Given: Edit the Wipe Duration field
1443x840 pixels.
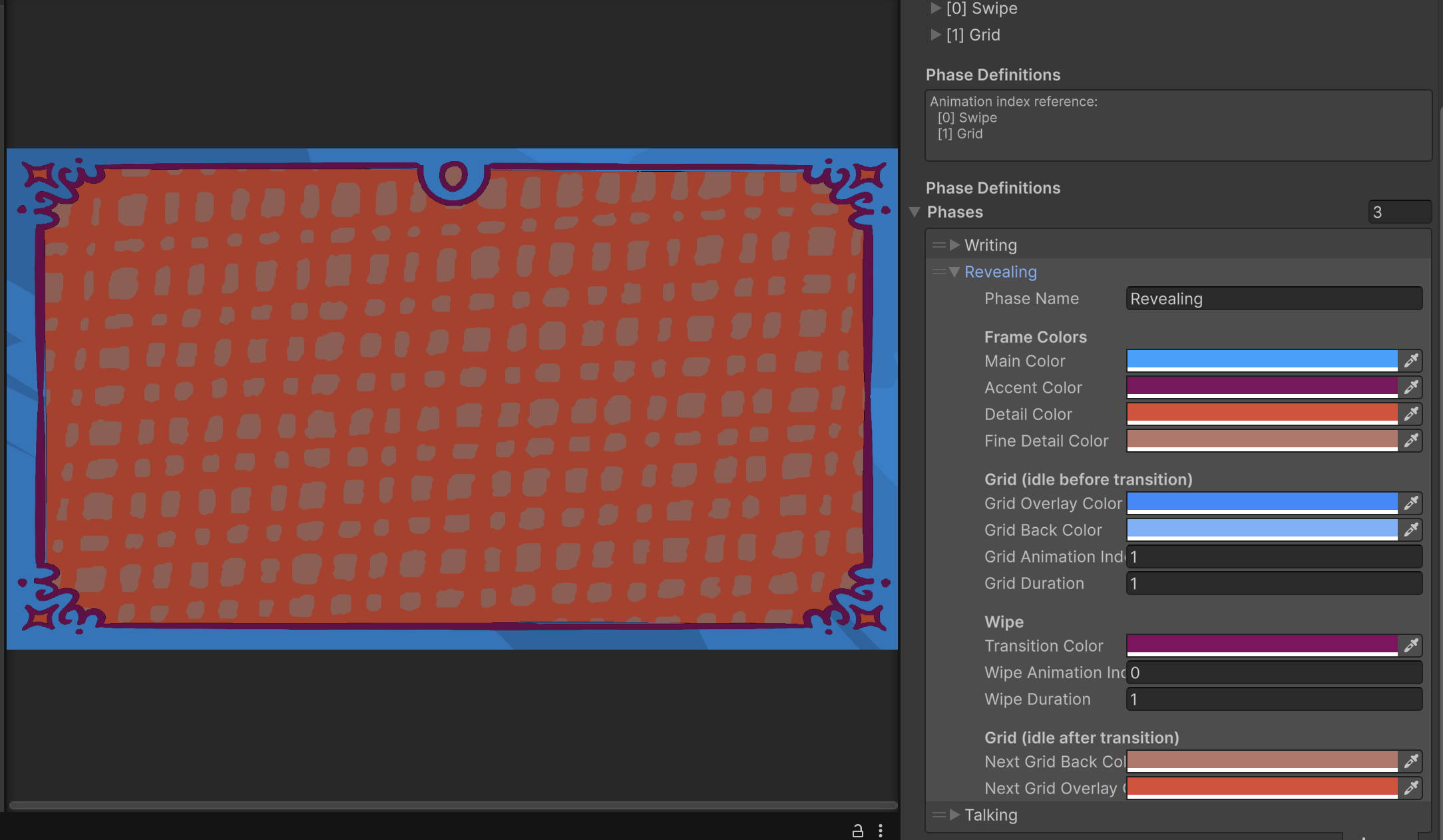Looking at the screenshot, I should [x=1274, y=700].
